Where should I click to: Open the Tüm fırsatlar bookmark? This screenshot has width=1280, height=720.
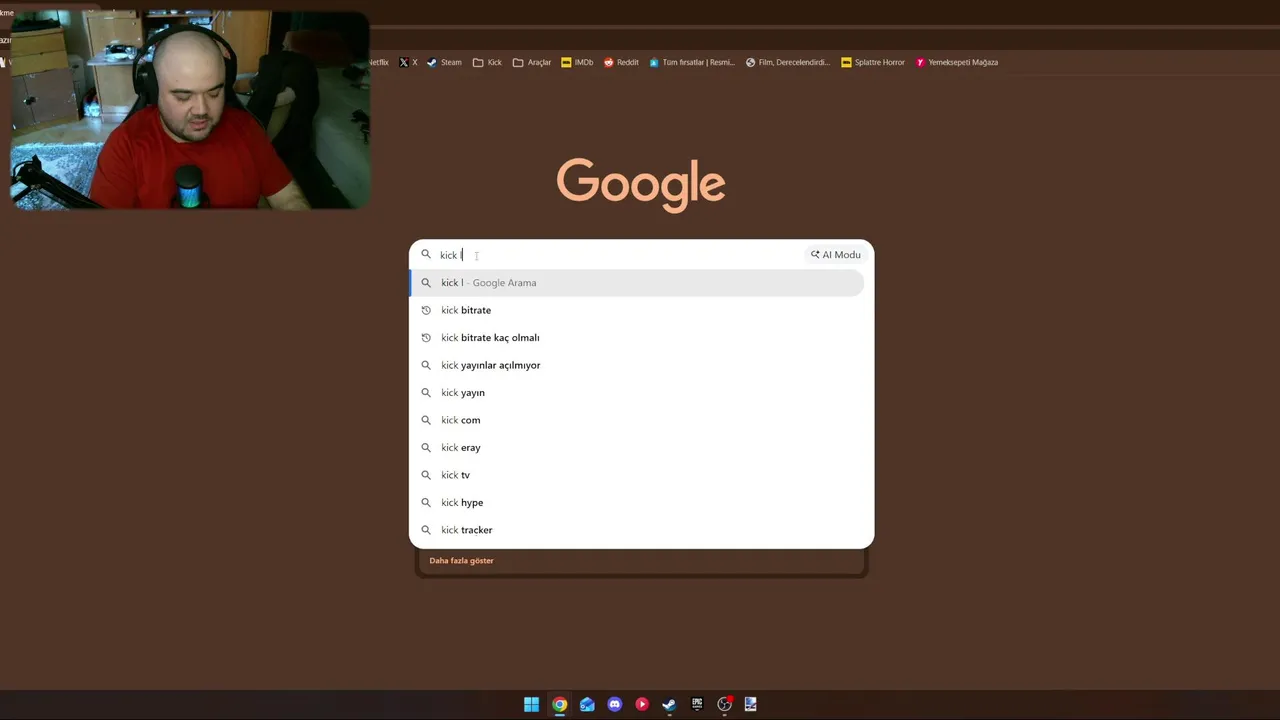(692, 62)
